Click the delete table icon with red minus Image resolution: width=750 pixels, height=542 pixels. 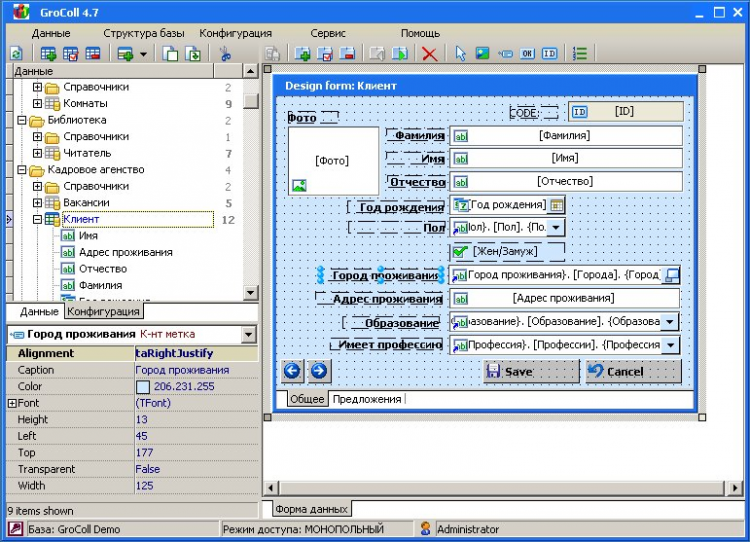tap(93, 54)
